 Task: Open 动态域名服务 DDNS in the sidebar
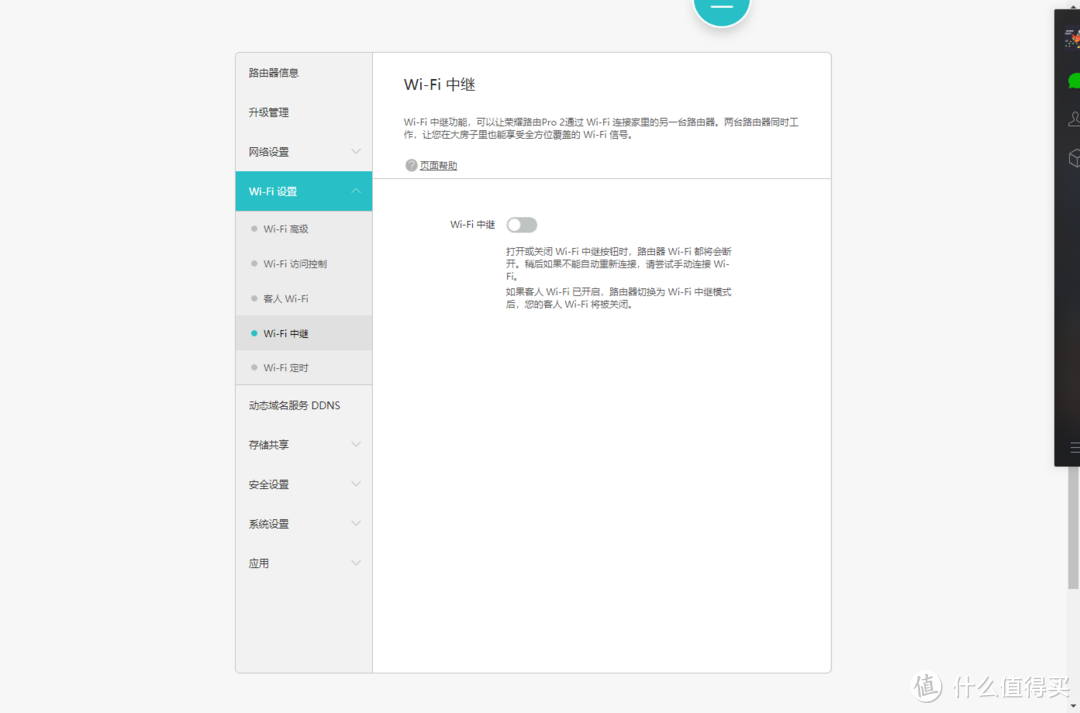click(304, 405)
